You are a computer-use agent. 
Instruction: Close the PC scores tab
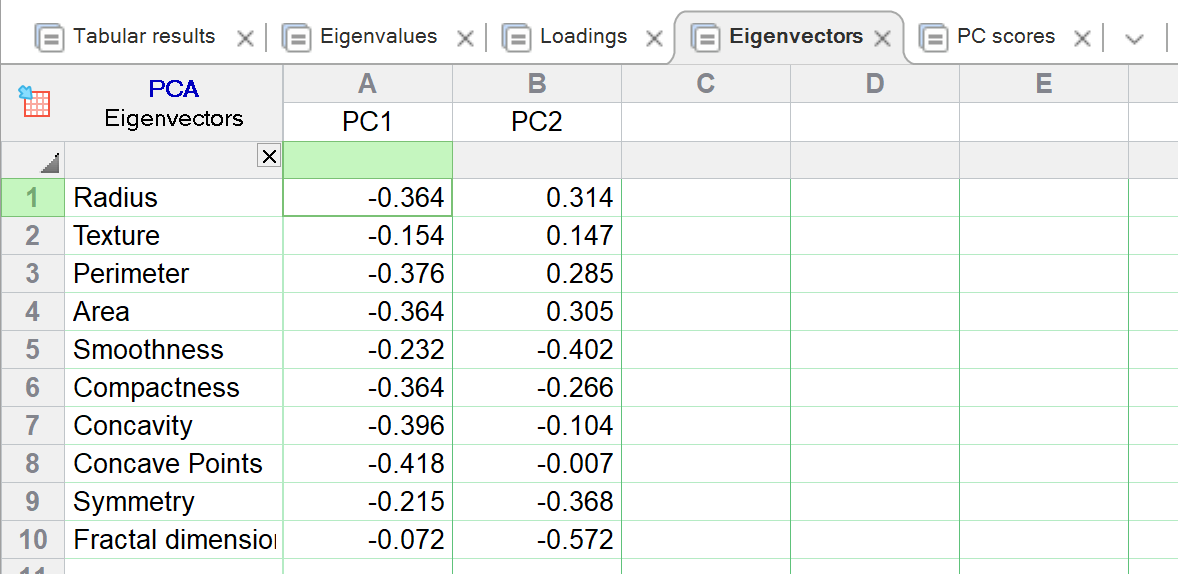pos(1081,39)
